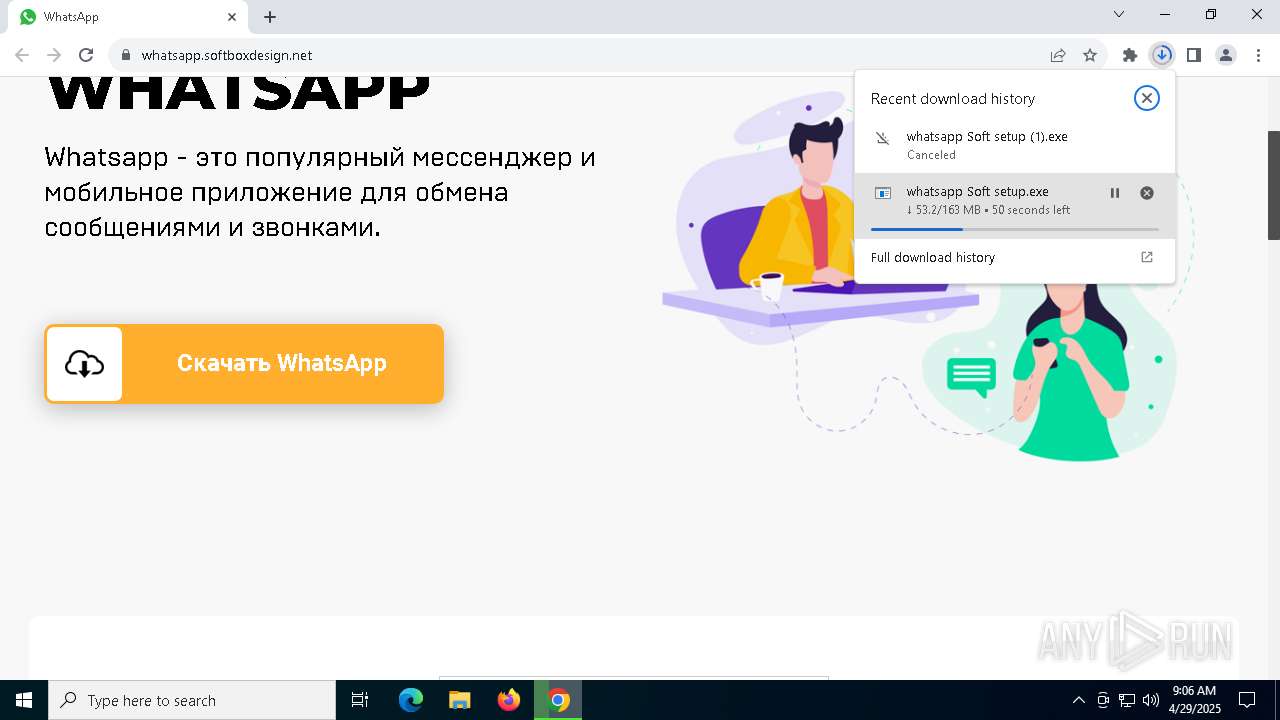Click the share page icon in address bar
The image size is (1280, 720).
1058,55
